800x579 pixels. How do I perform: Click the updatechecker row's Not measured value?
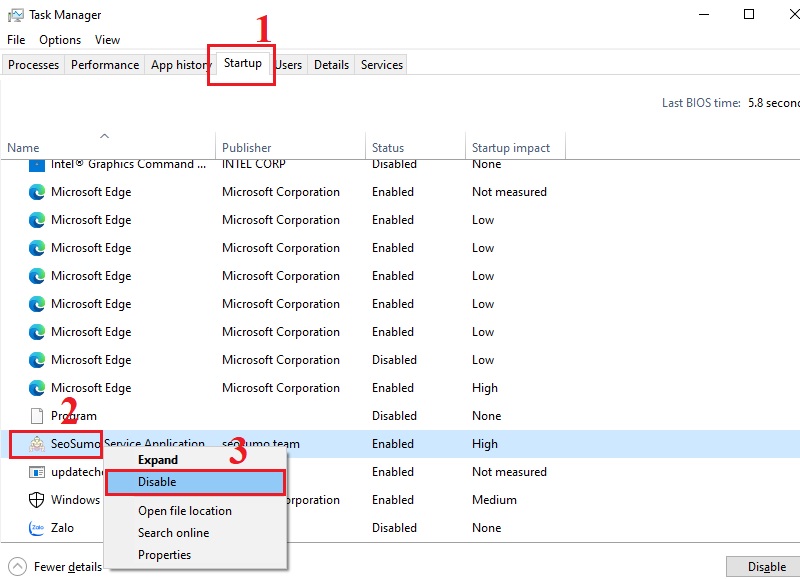click(x=509, y=472)
